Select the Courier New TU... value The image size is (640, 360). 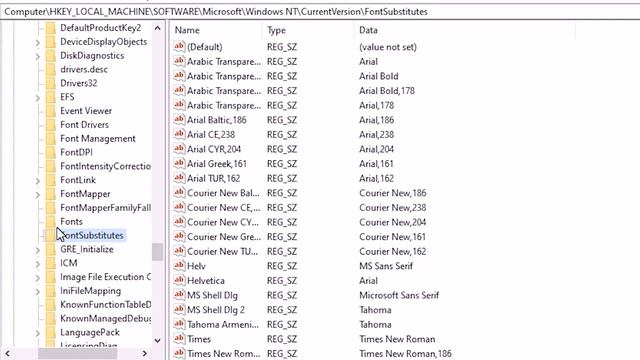(222, 251)
